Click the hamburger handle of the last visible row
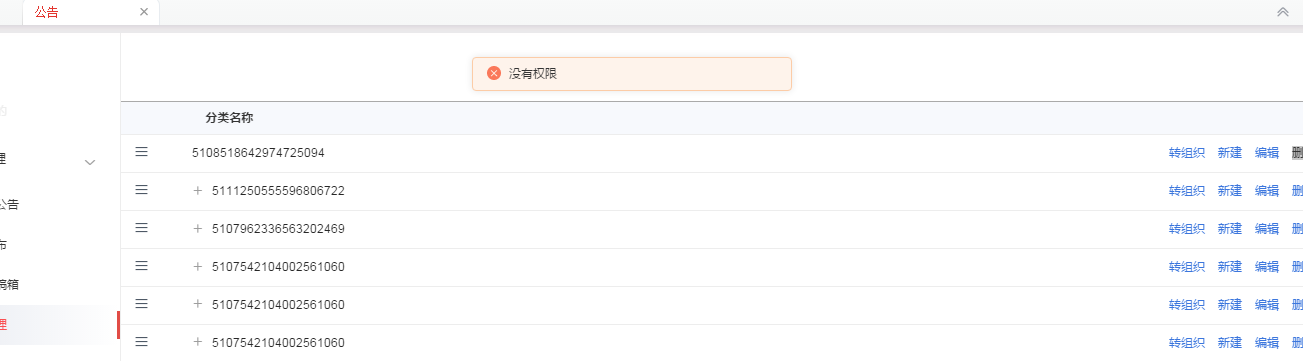Image resolution: width=1303 pixels, height=361 pixels. coord(142,342)
